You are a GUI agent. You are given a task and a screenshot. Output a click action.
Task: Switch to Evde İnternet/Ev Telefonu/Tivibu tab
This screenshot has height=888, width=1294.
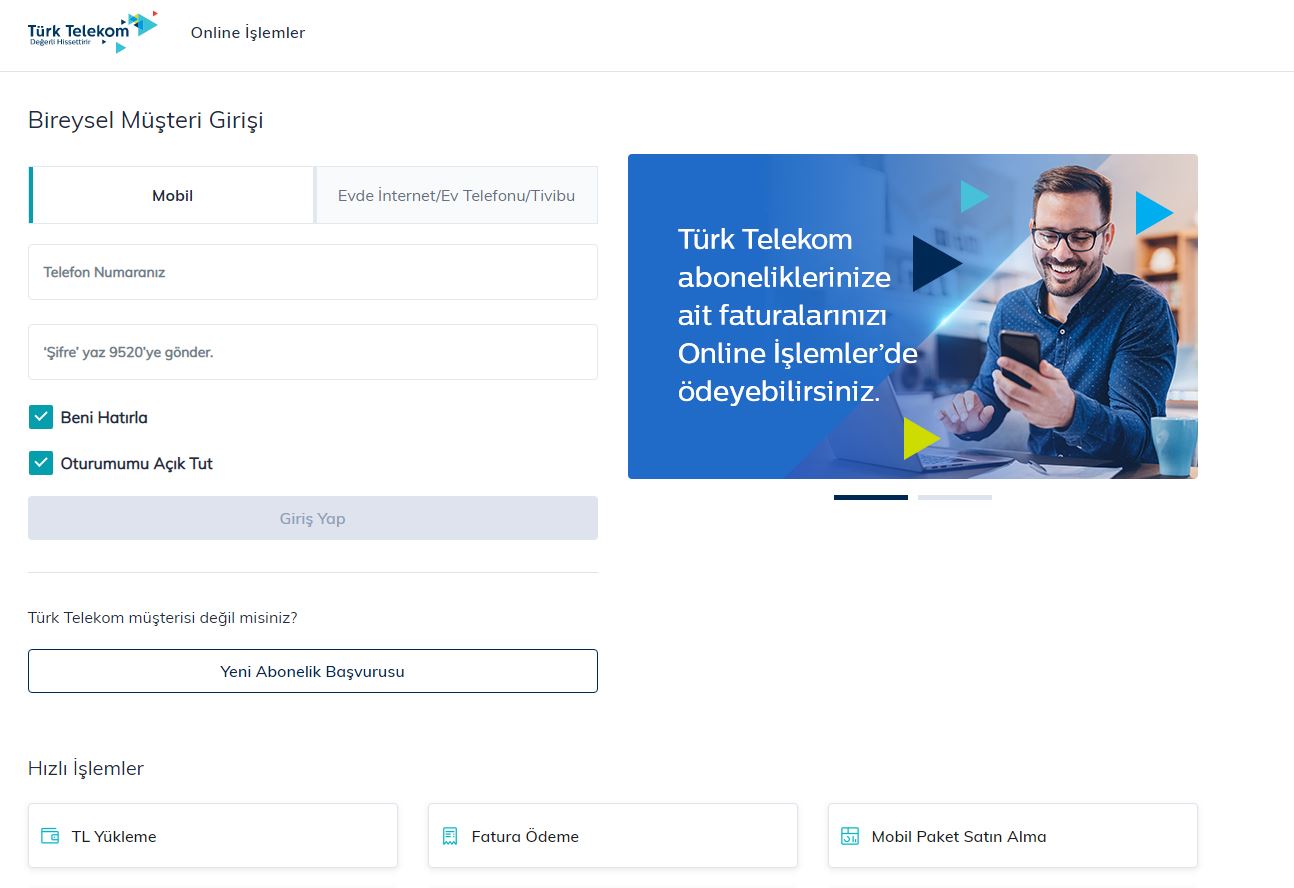(456, 195)
